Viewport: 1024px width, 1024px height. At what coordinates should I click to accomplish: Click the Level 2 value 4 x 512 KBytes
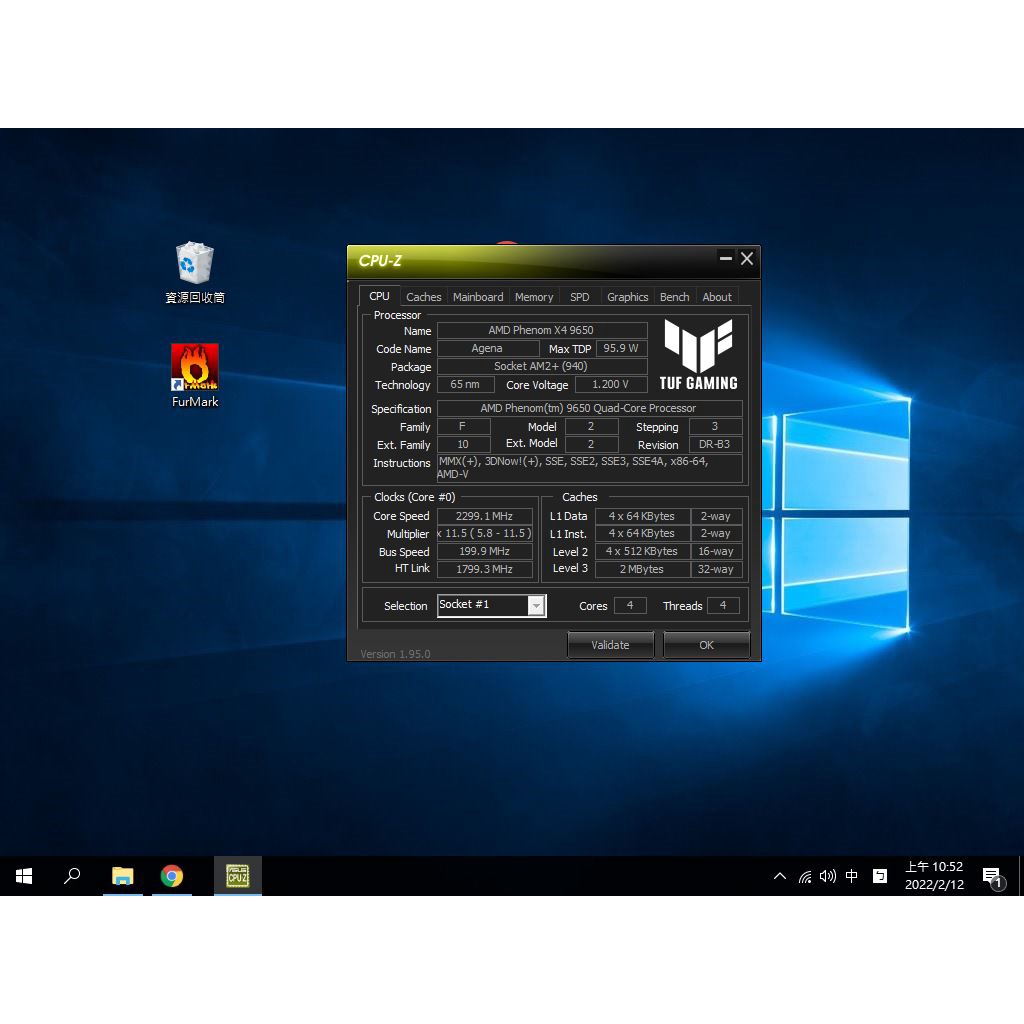coord(642,552)
